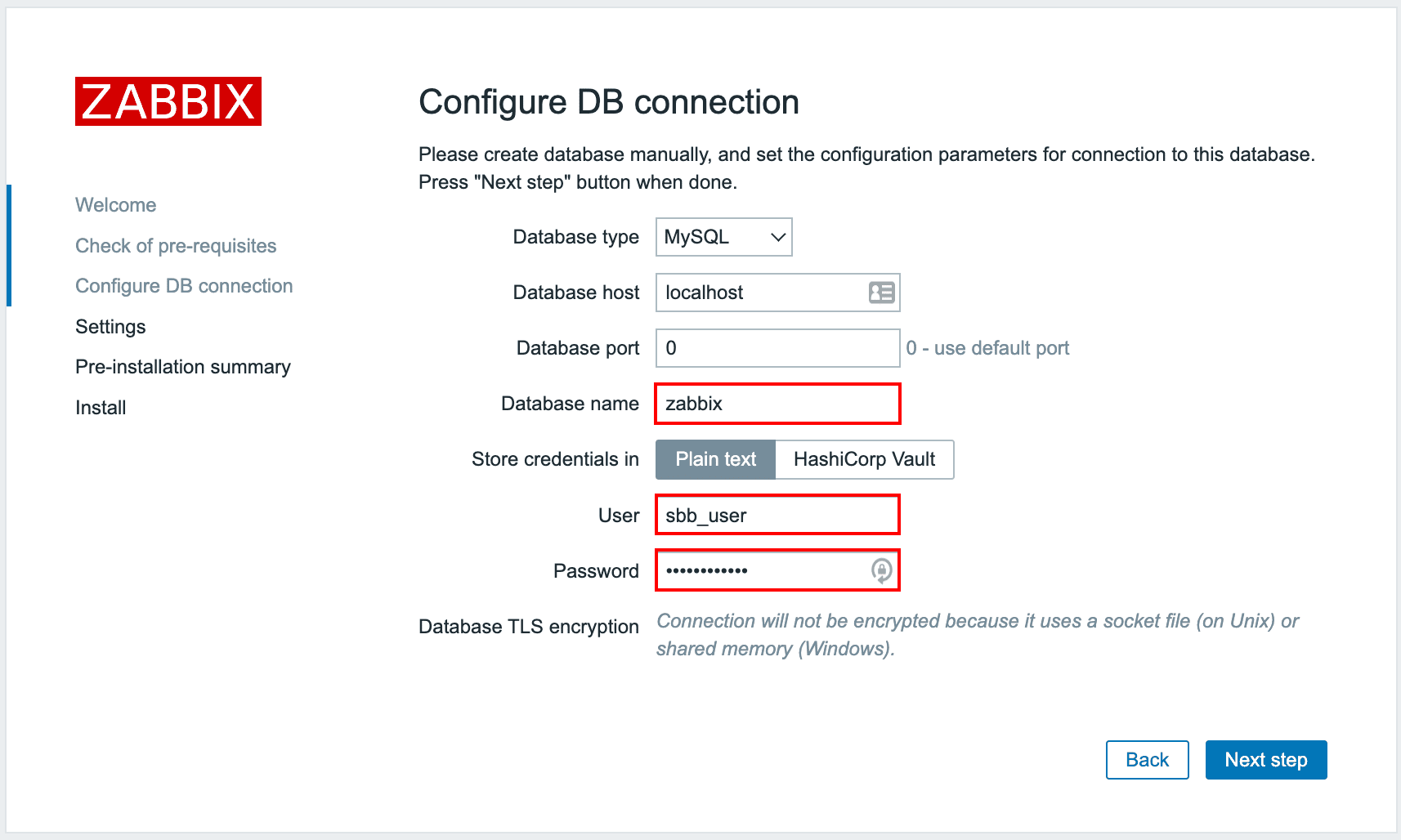Focus the Database name field
Image resolution: width=1401 pixels, height=840 pixels.
pyautogui.click(x=778, y=404)
